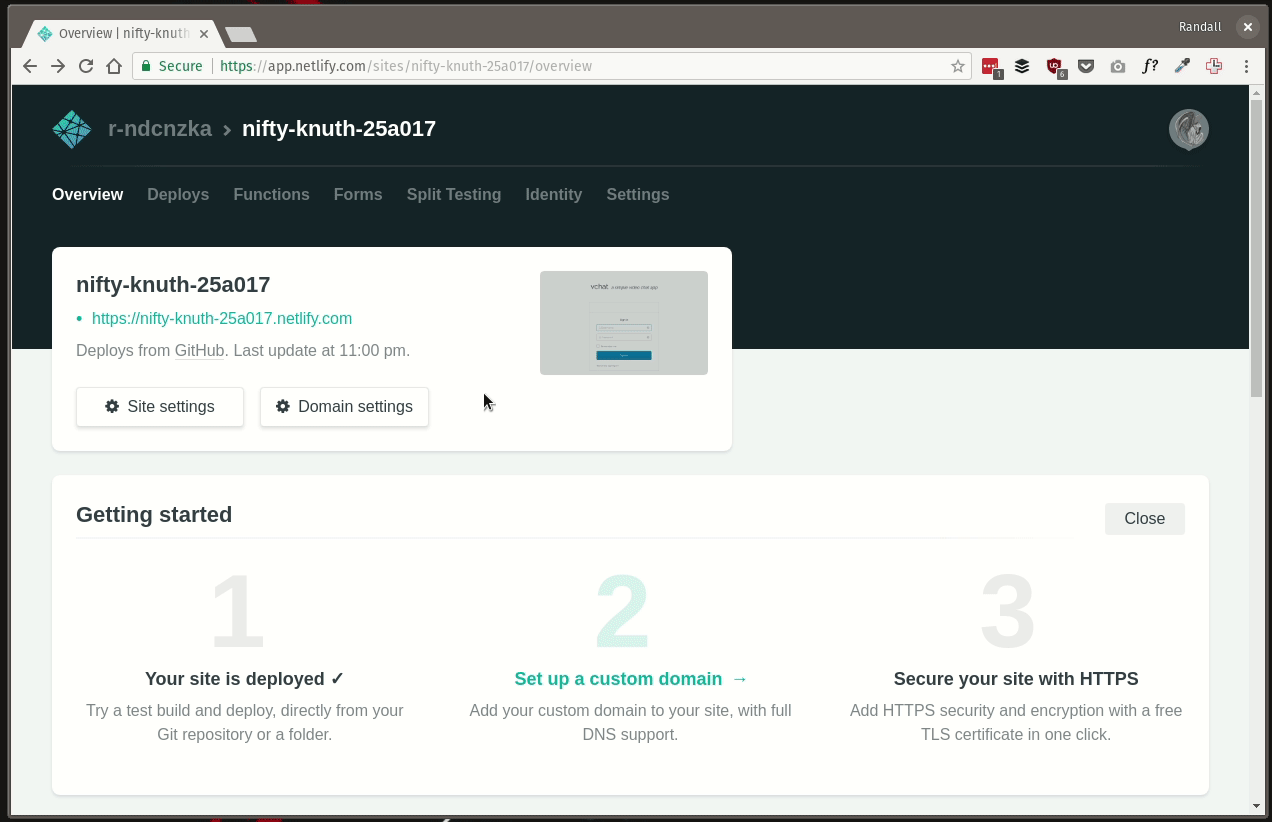Switch to the Deploys tab
Viewport: 1272px width, 822px height.
(x=178, y=195)
